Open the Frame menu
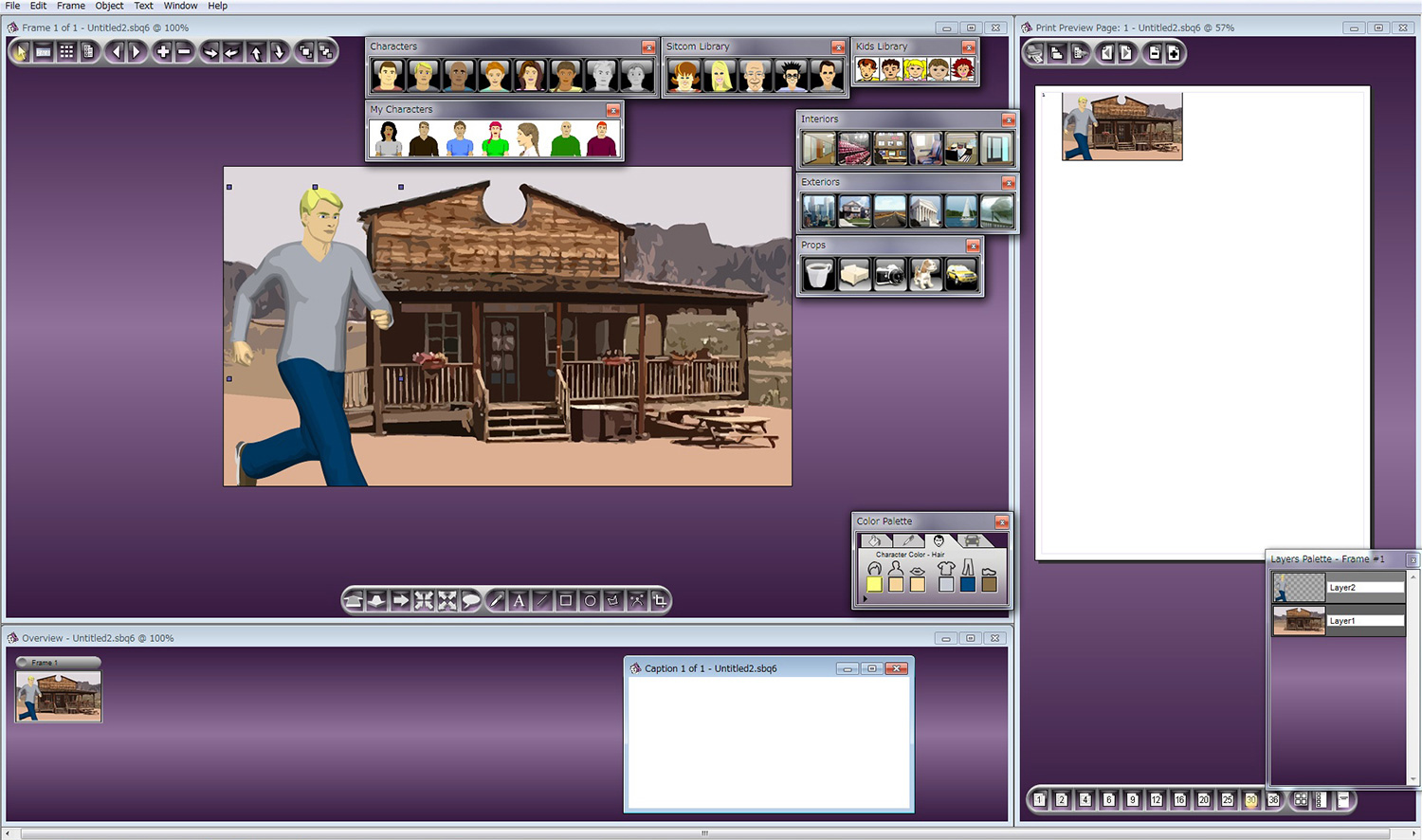Viewport: 1422px width, 840px height. click(x=71, y=6)
